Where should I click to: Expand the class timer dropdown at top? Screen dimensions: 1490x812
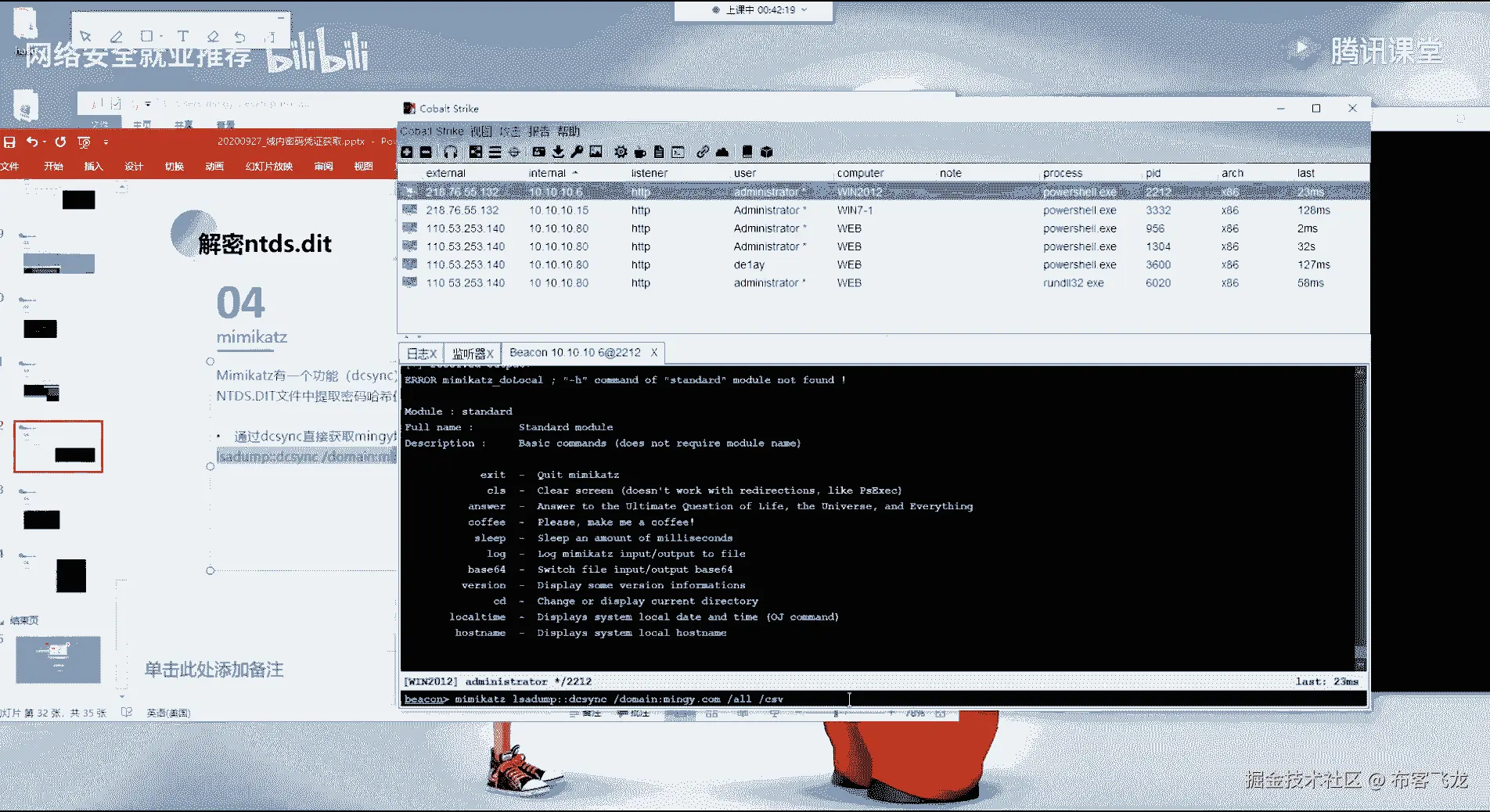[x=804, y=10]
